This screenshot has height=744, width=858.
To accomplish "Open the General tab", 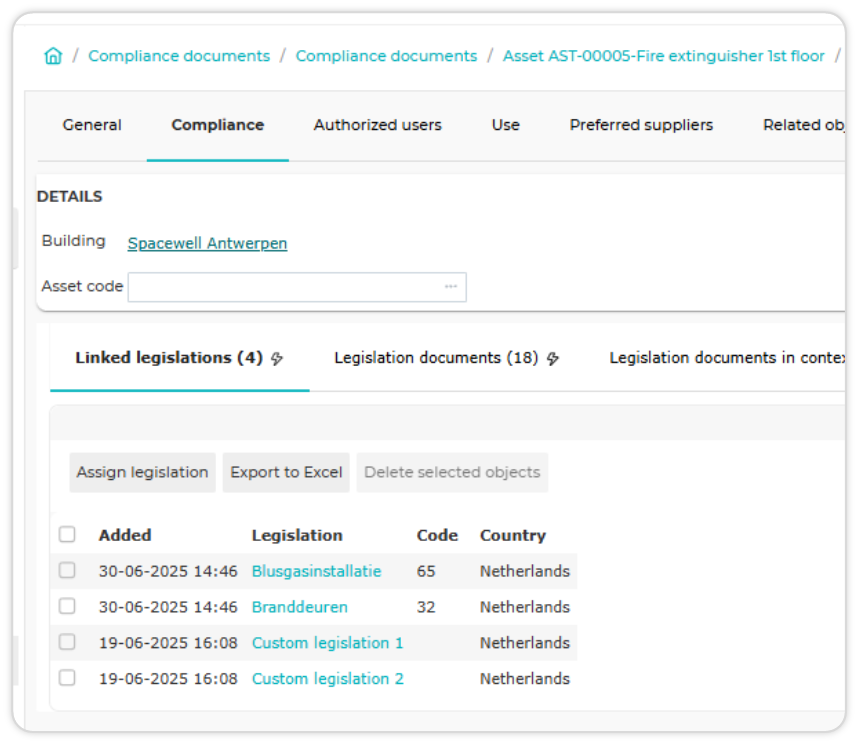I will 92,125.
